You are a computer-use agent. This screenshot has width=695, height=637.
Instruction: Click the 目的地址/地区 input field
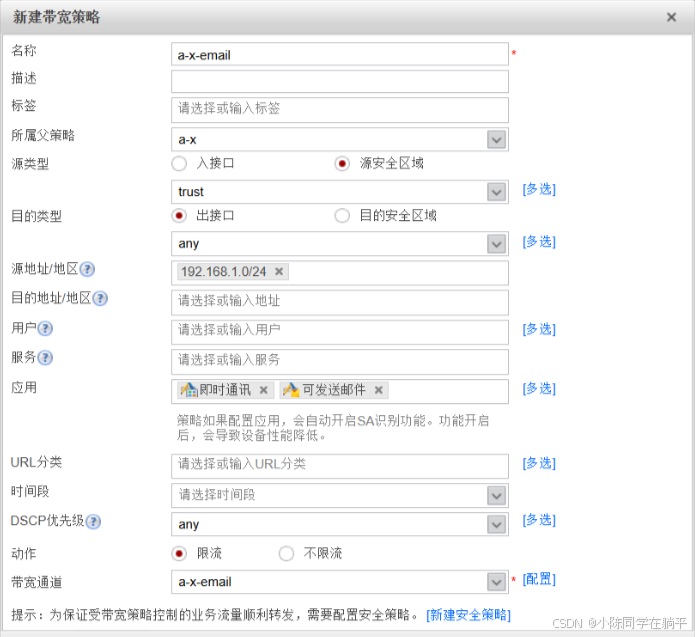(340, 302)
